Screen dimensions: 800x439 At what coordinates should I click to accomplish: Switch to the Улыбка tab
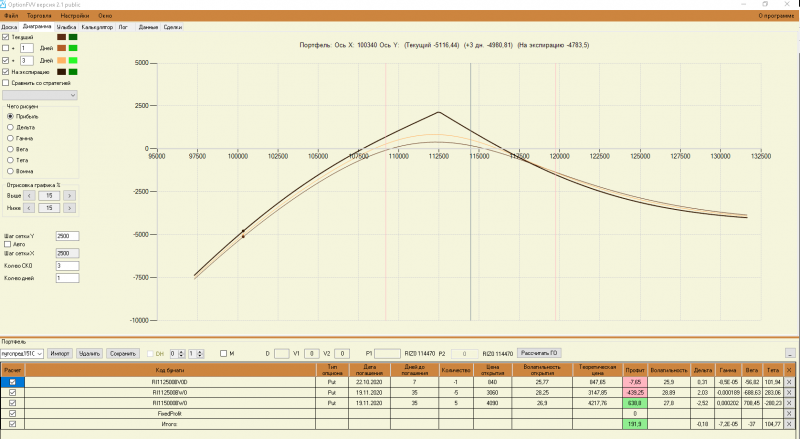pos(66,27)
